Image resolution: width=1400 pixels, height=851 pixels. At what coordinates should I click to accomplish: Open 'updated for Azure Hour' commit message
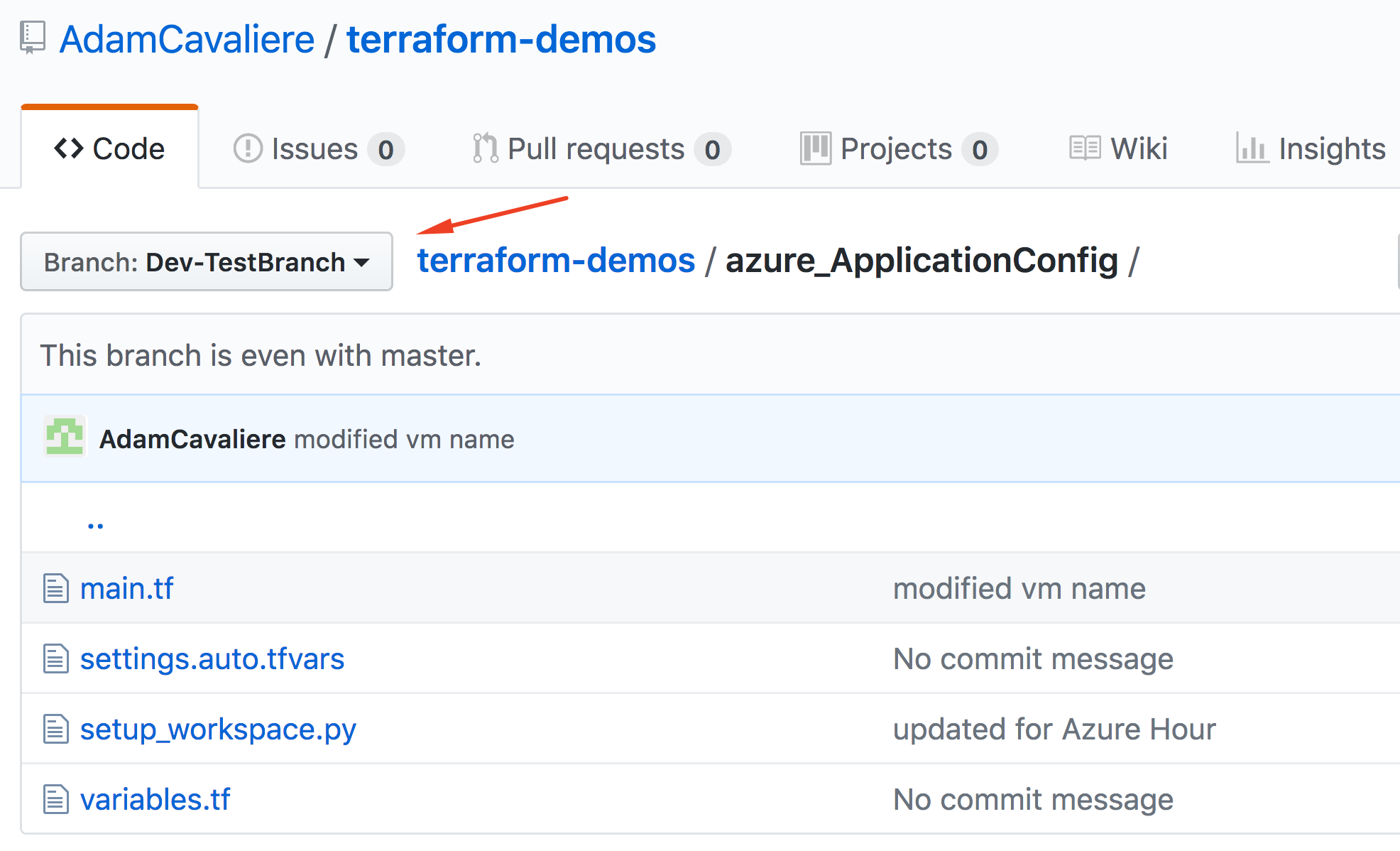(x=1054, y=730)
